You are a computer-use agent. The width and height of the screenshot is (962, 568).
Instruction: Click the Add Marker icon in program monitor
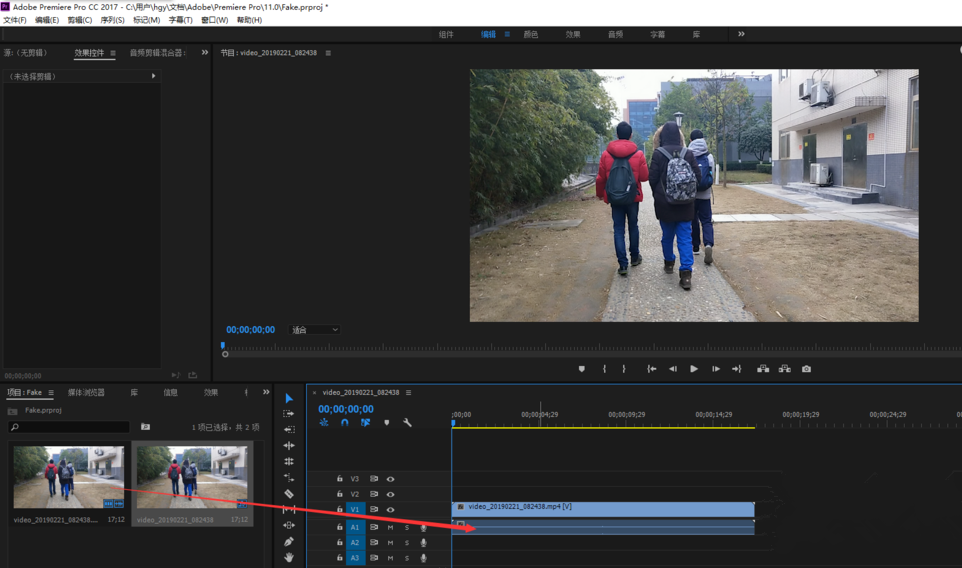pos(582,369)
